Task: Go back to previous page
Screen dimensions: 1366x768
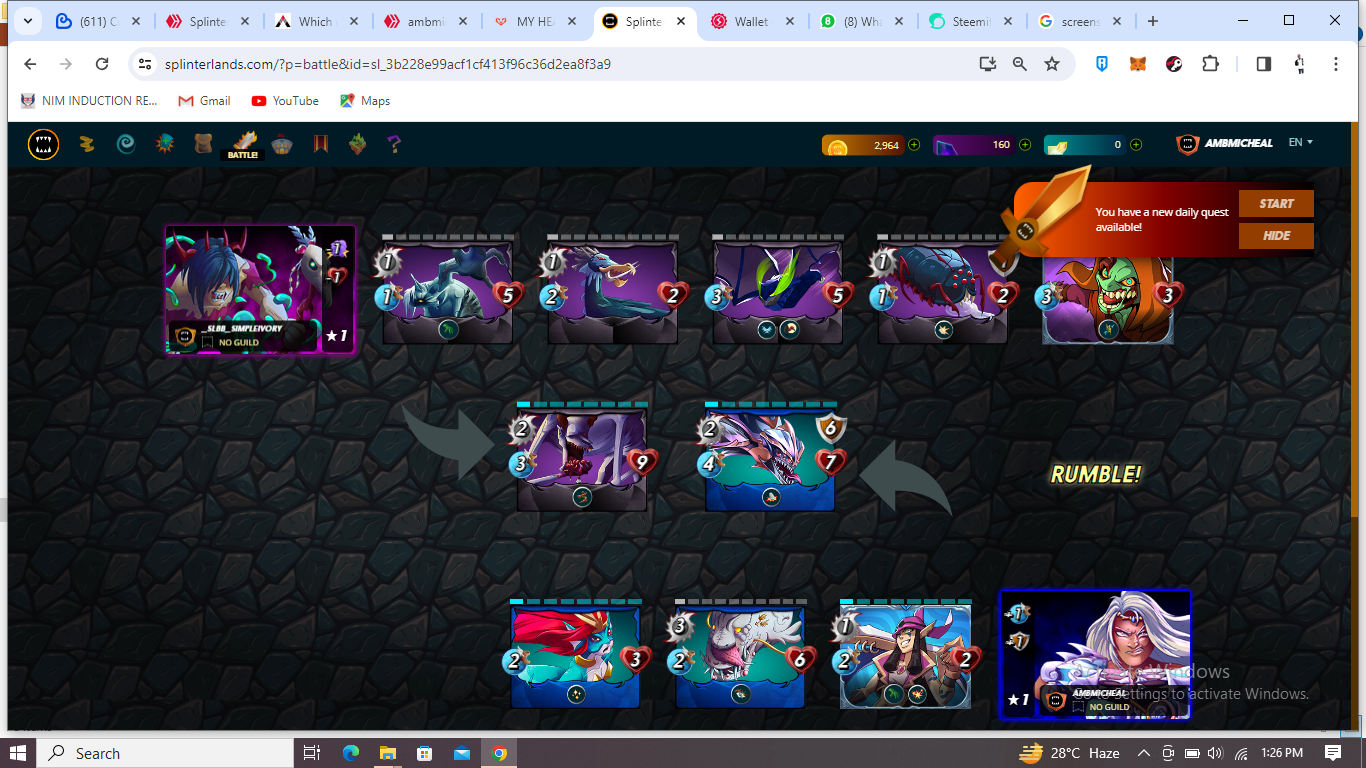Action: tap(30, 64)
